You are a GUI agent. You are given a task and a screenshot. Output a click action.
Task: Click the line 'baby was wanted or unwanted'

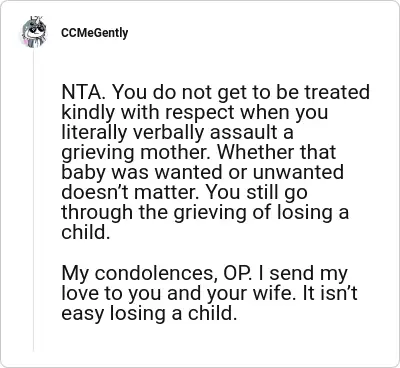[x=202, y=172]
